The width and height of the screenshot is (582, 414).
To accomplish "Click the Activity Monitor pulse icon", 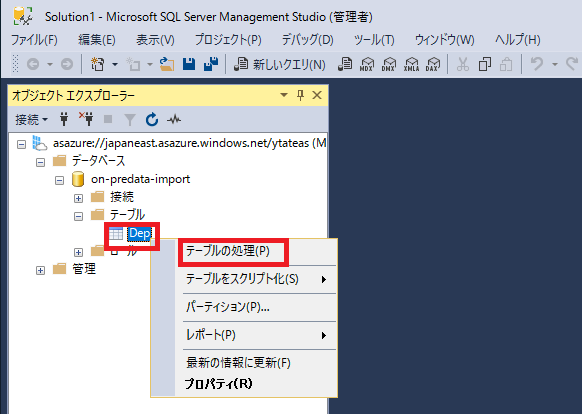I will pos(174,120).
